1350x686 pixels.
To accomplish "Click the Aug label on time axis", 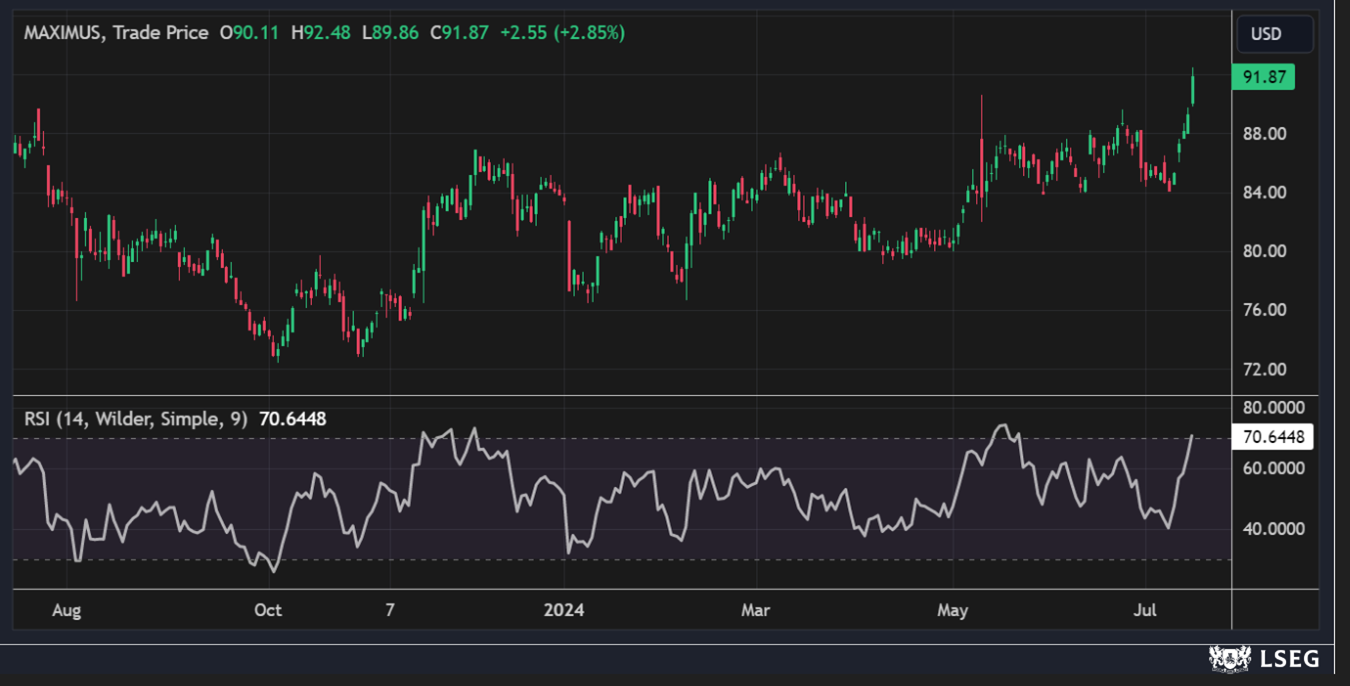I will coord(65,610).
